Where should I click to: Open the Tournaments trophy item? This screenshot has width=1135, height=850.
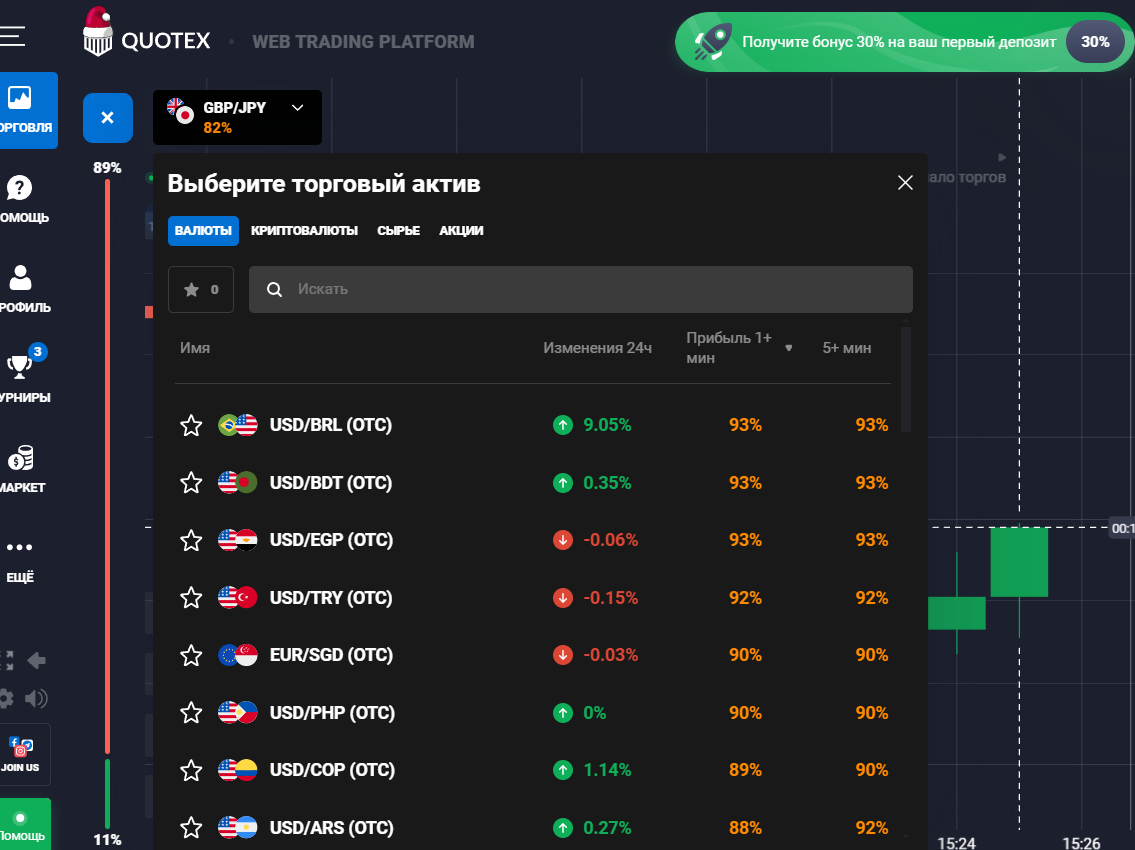pos(23,375)
